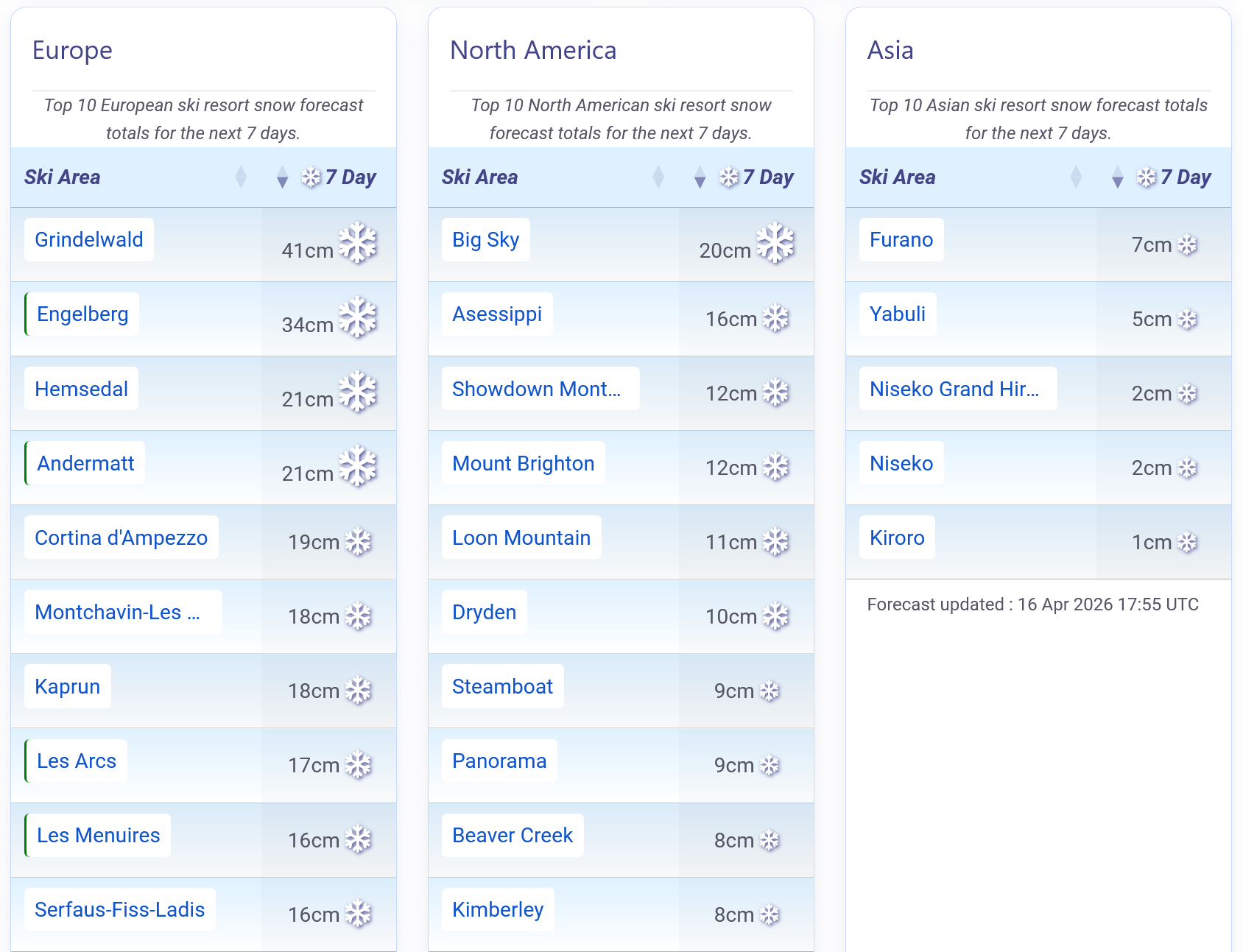Screen dimensions: 1243x952
Task: Select the Yabuli ski resort
Action: 897,314
